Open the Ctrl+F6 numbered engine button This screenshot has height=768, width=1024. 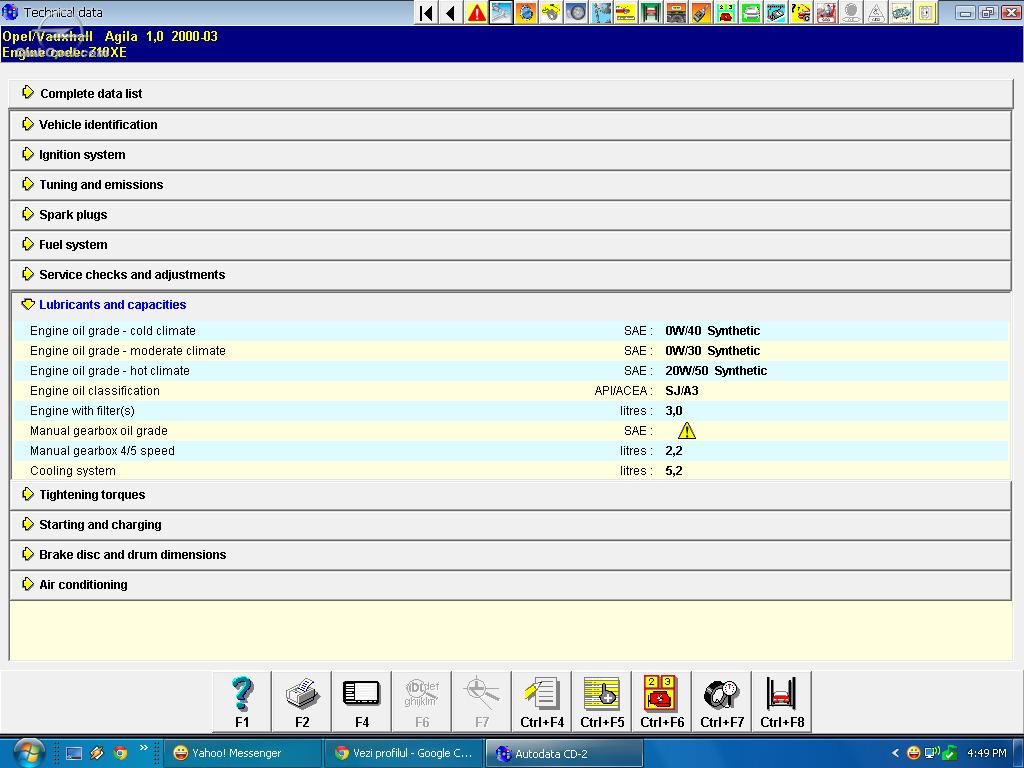(662, 701)
